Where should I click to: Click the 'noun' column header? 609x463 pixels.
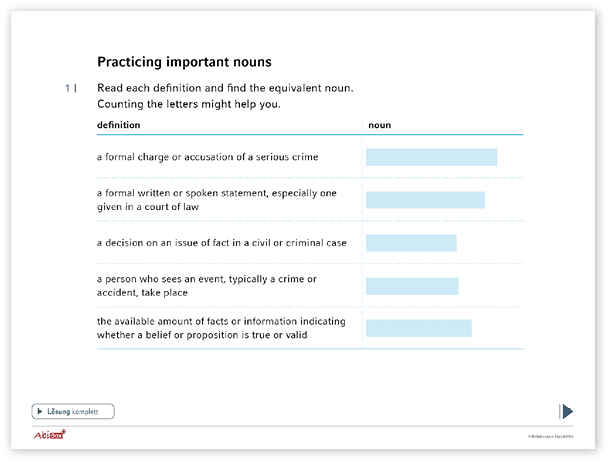click(379, 125)
